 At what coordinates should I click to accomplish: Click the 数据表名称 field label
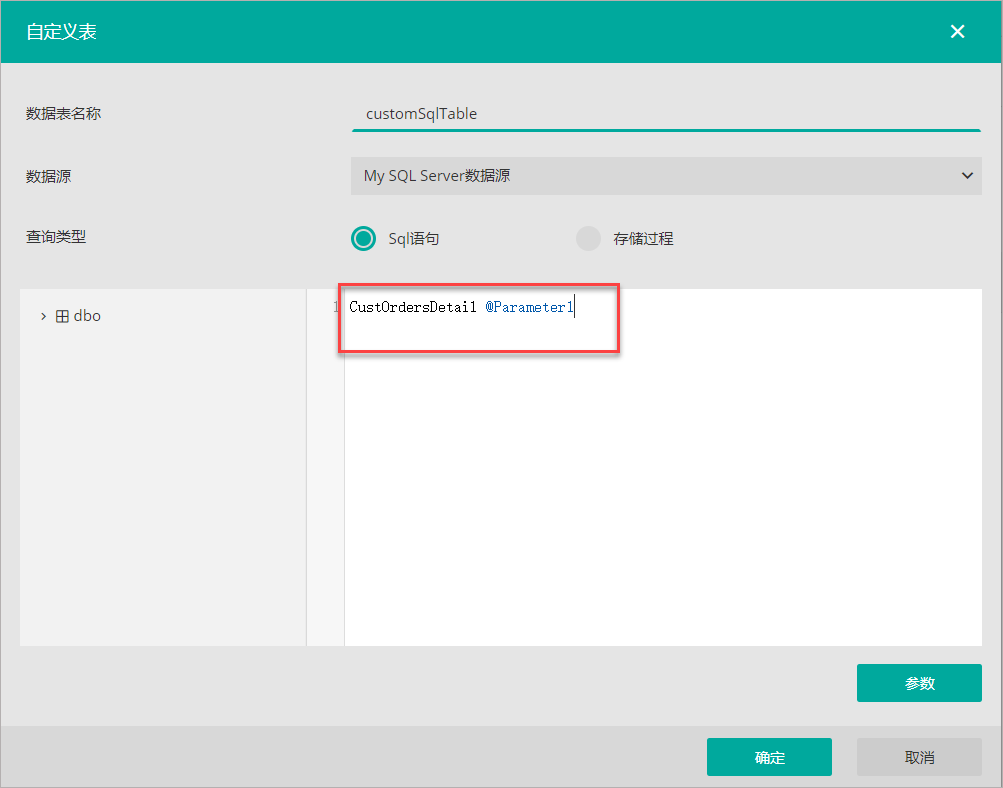pyautogui.click(x=63, y=114)
